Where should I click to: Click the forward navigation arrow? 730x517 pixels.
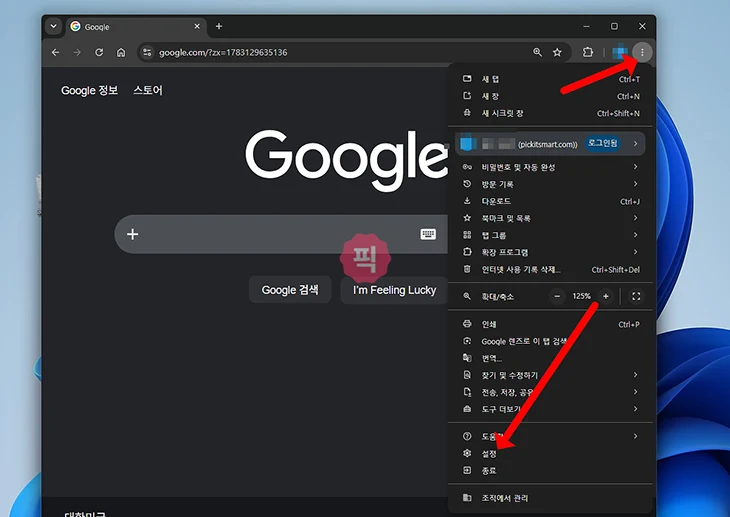click(77, 52)
